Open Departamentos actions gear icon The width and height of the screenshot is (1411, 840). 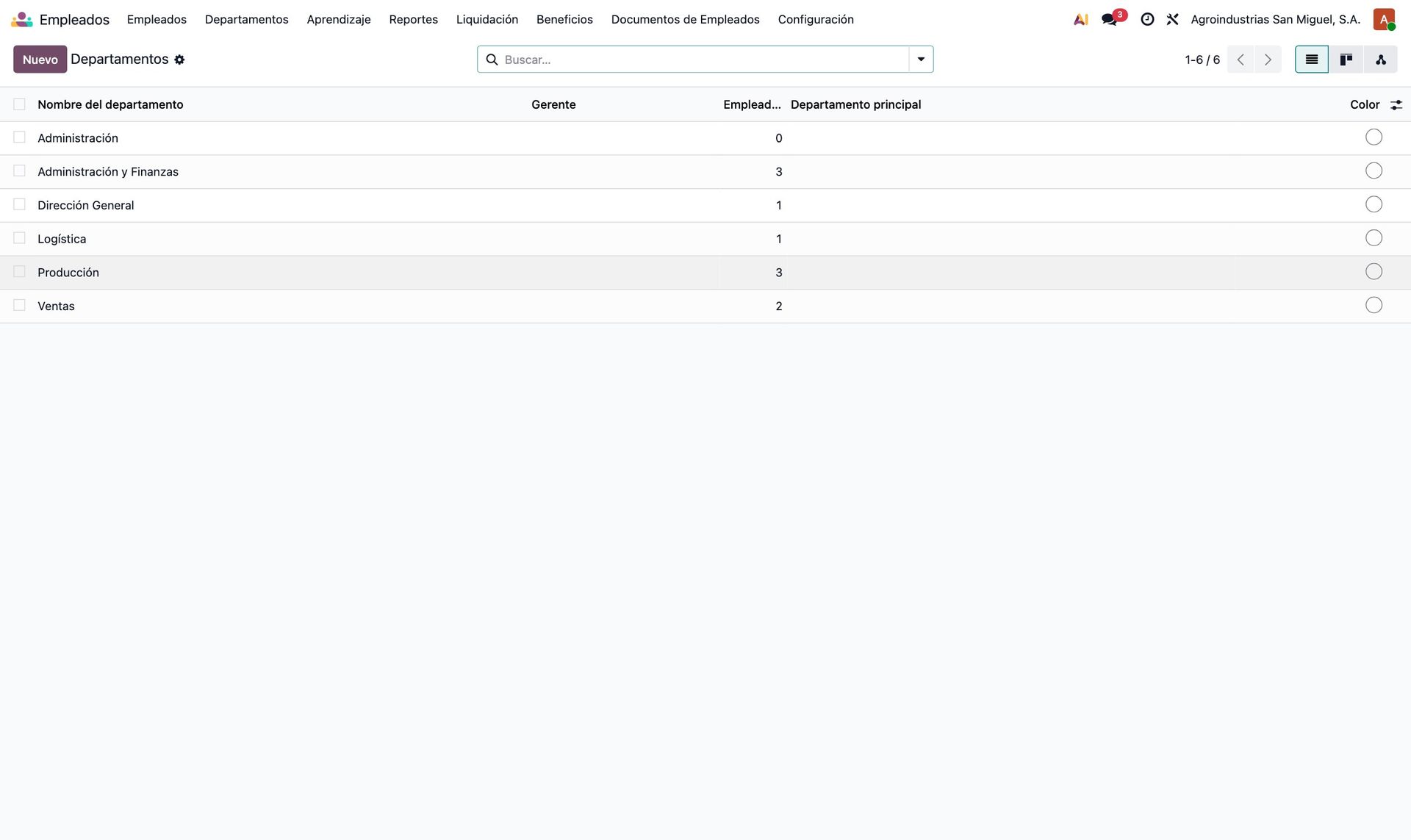179,60
